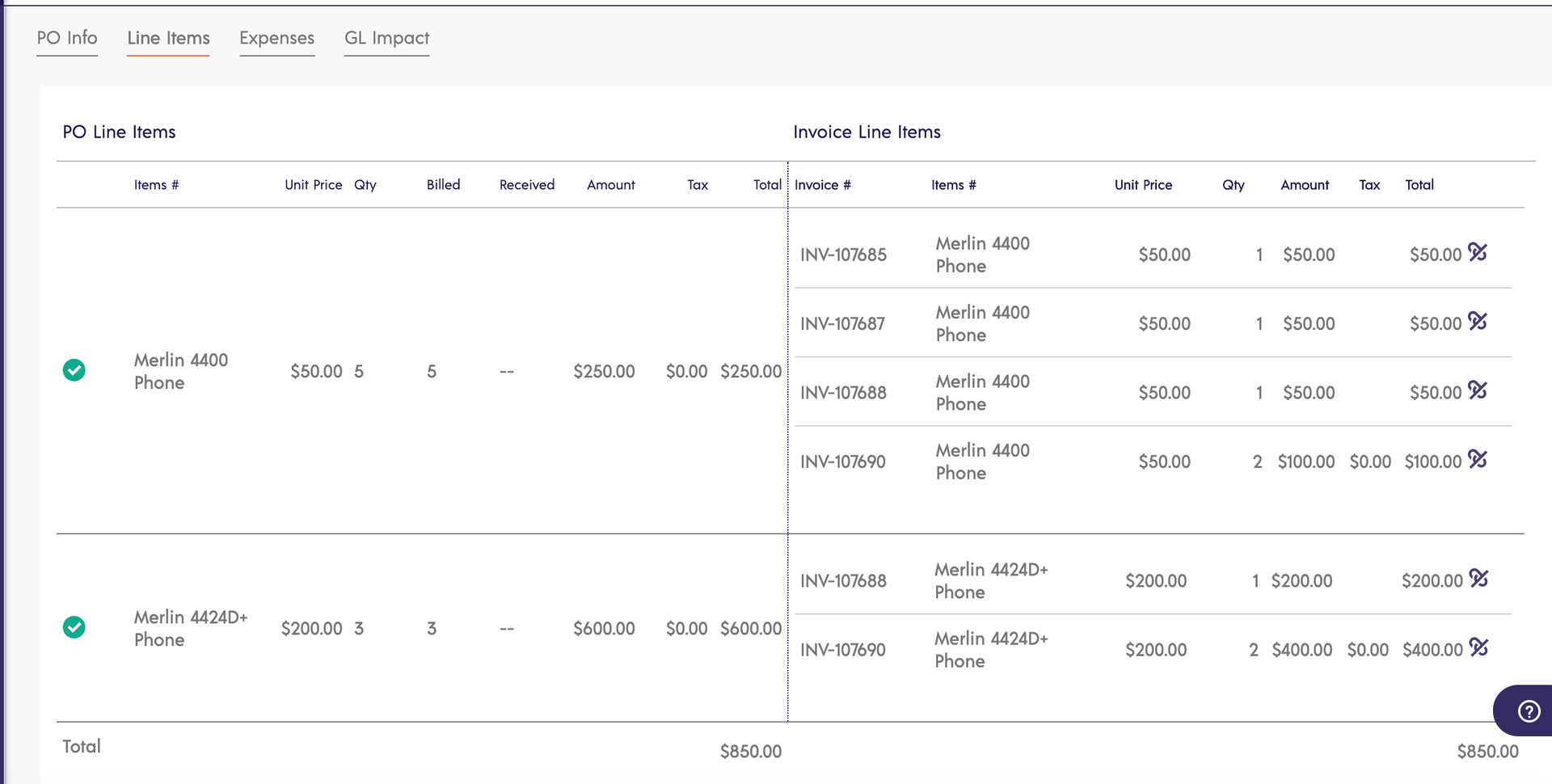Screen dimensions: 1552x784
Task: Open the GL Impact tab
Action: coord(386,38)
